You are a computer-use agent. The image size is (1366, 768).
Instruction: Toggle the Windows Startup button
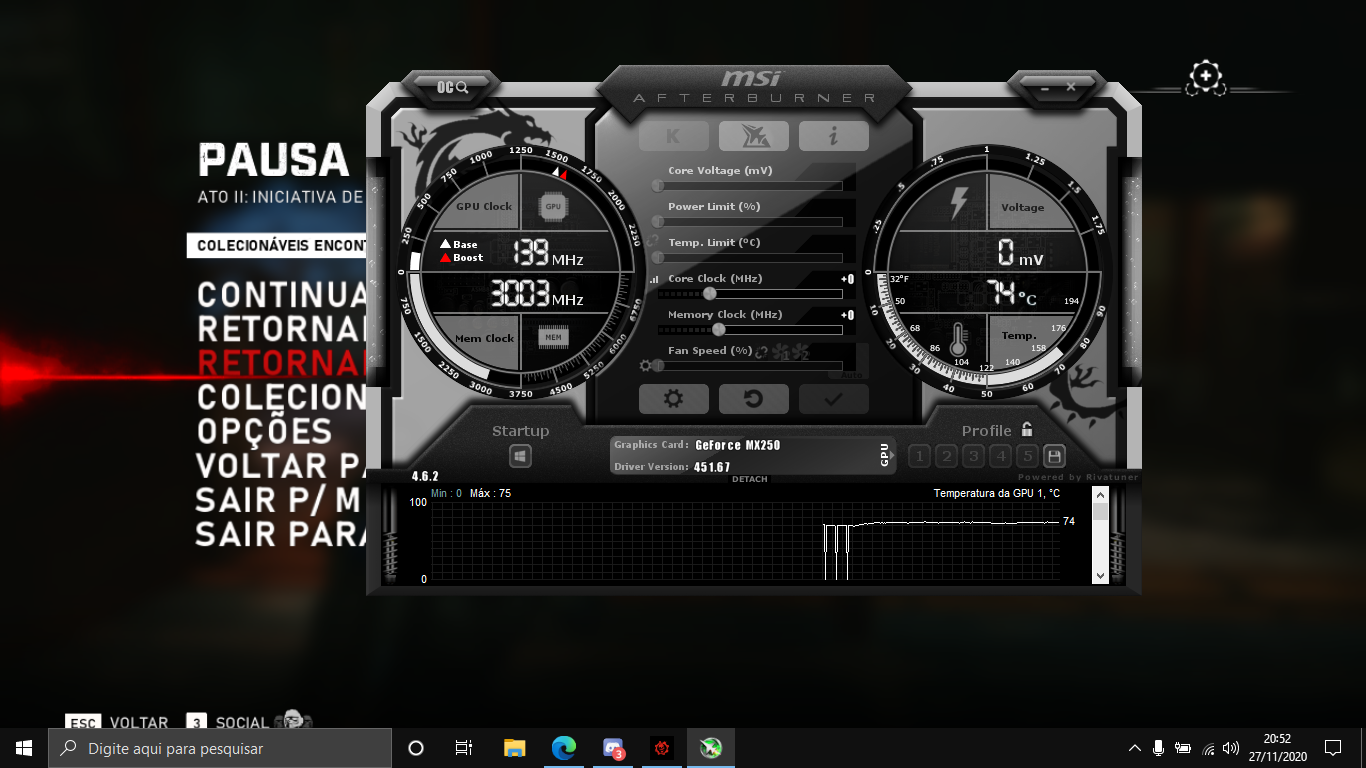click(520, 456)
